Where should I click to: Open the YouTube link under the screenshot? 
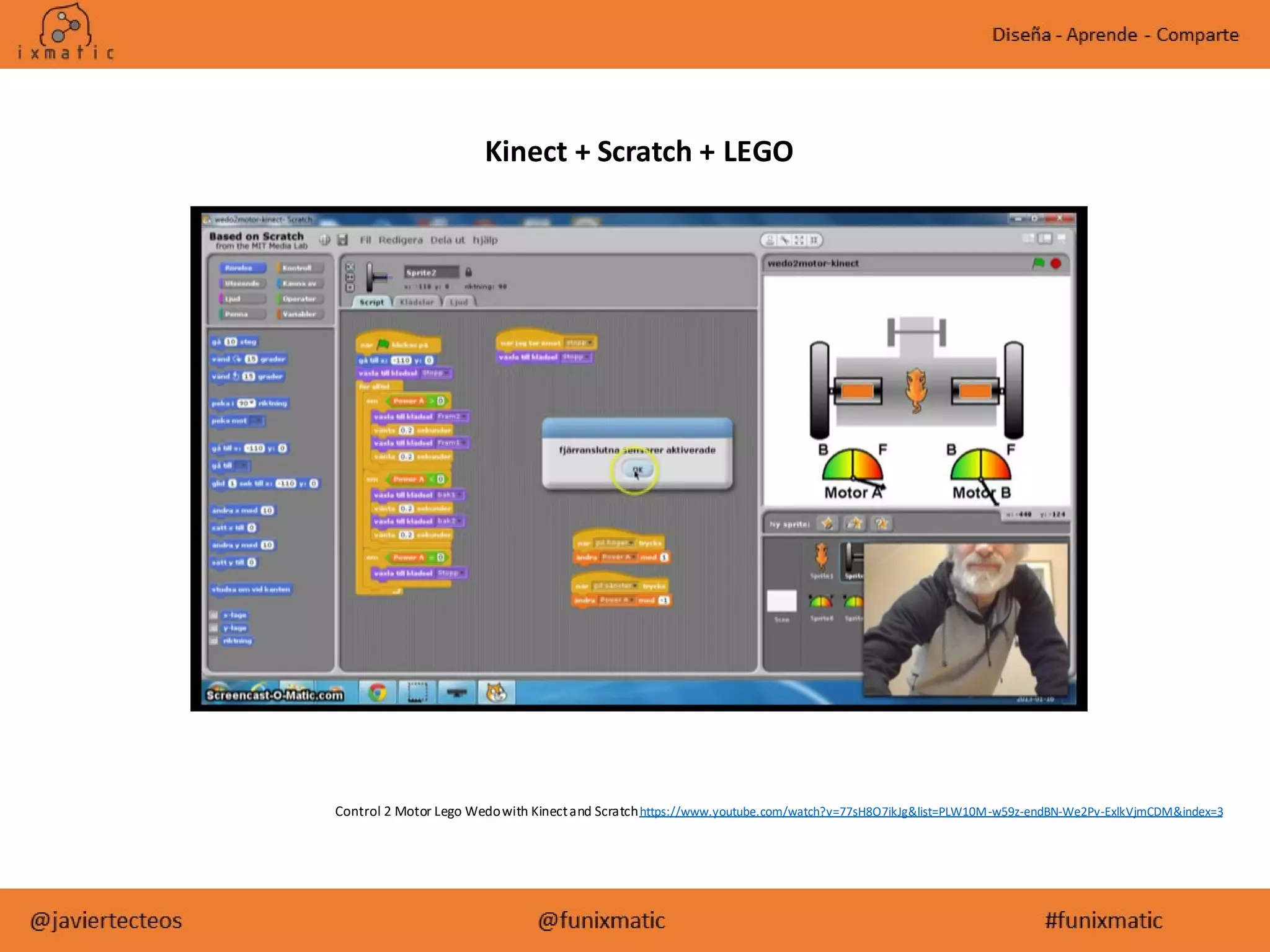(931, 811)
